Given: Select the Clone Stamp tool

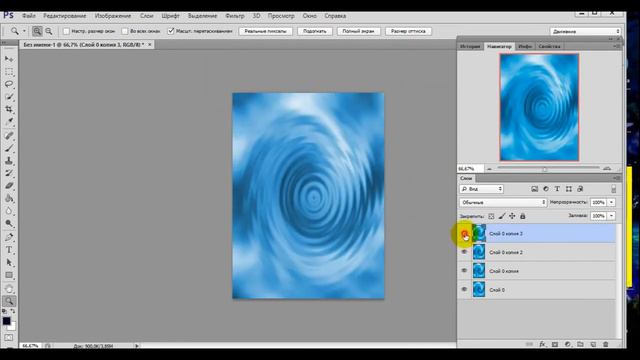Looking at the screenshot, I should pos(9,161).
